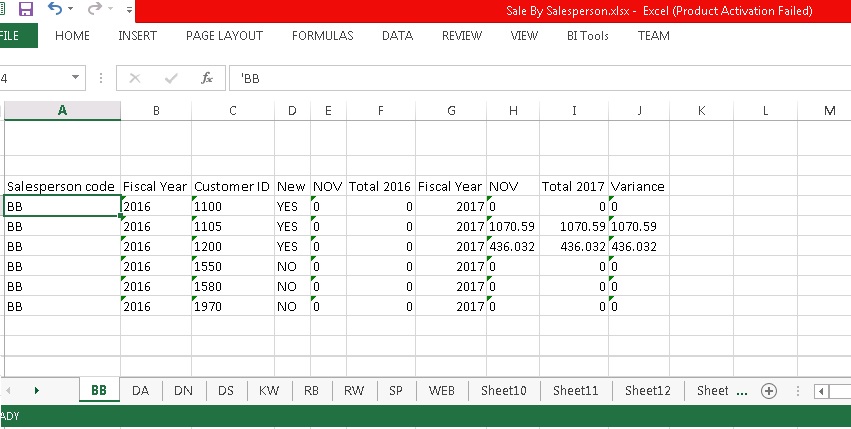Open the PAGE LAYOUT tab

[x=224, y=36]
